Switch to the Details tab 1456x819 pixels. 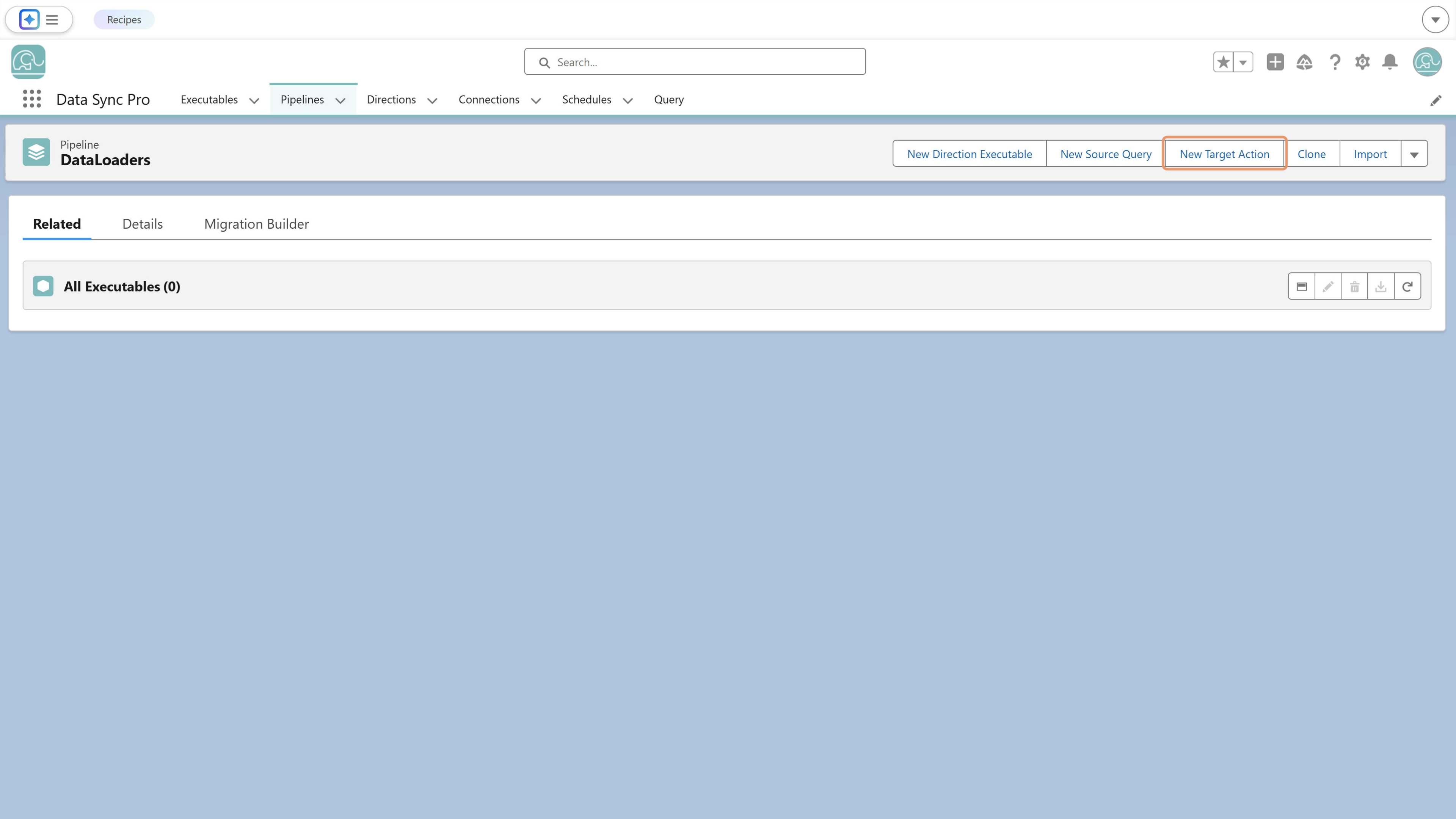point(143,224)
